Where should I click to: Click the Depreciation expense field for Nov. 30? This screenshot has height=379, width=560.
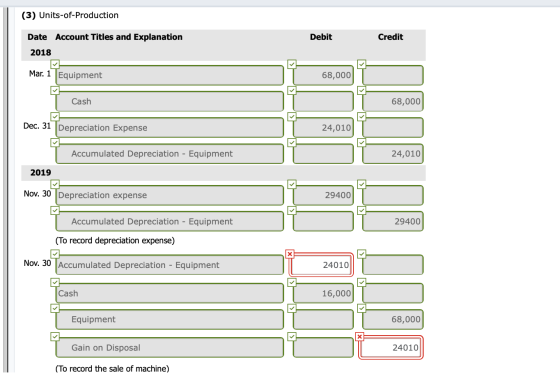pyautogui.click(x=170, y=195)
